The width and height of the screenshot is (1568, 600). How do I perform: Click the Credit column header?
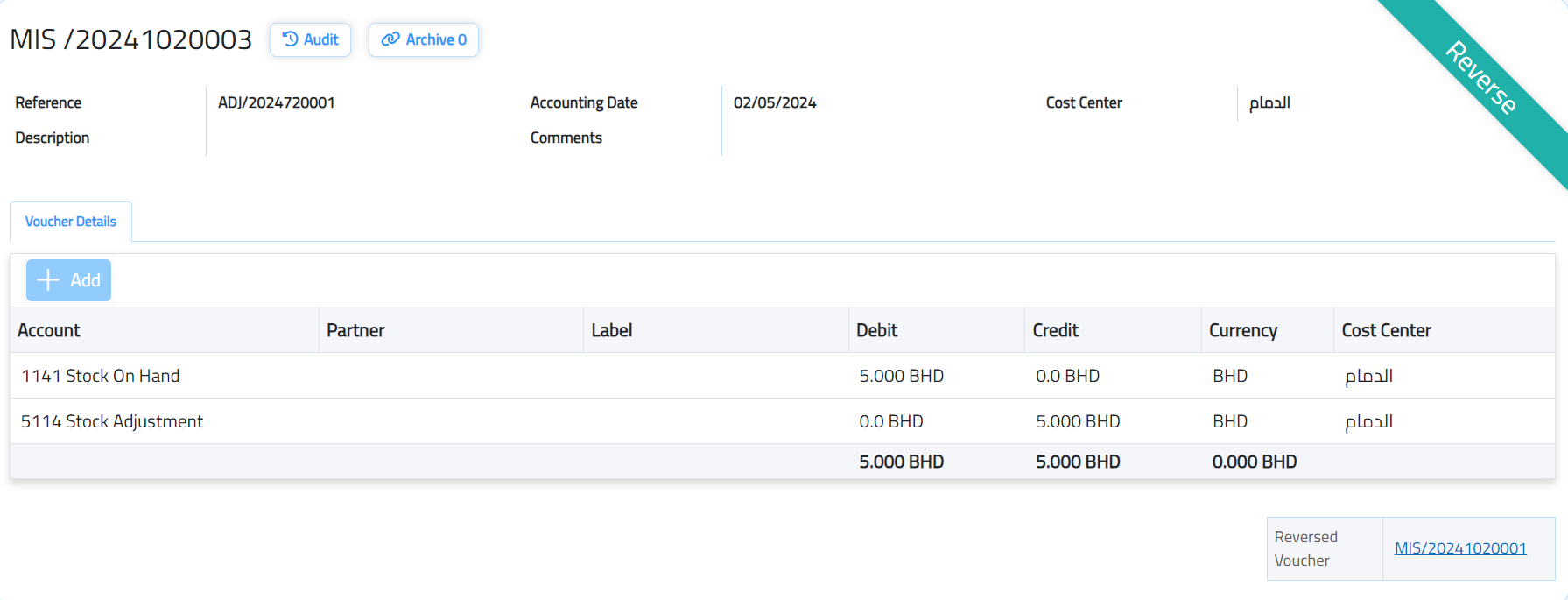(x=1055, y=330)
